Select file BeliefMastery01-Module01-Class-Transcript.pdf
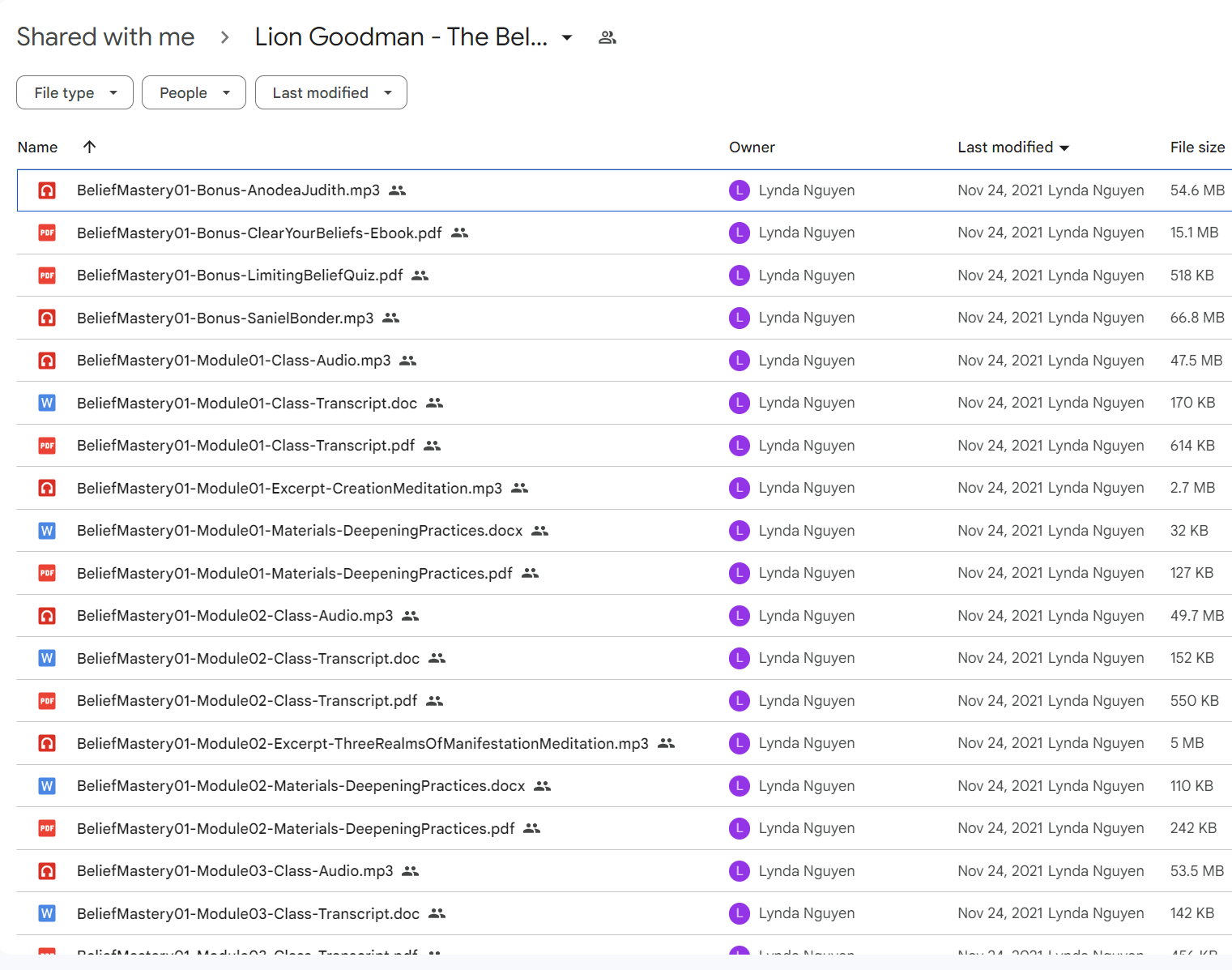This screenshot has height=970, width=1232. pos(245,446)
